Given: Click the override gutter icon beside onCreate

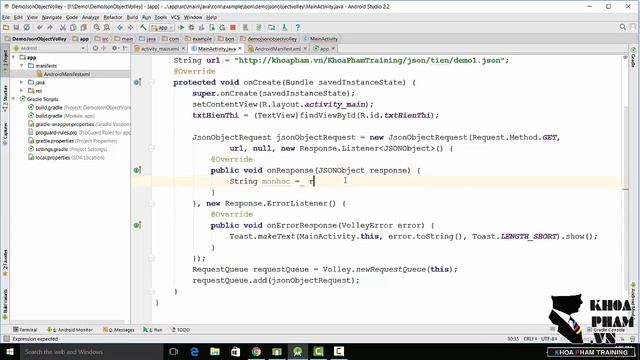Looking at the screenshot, I should pos(138,82).
